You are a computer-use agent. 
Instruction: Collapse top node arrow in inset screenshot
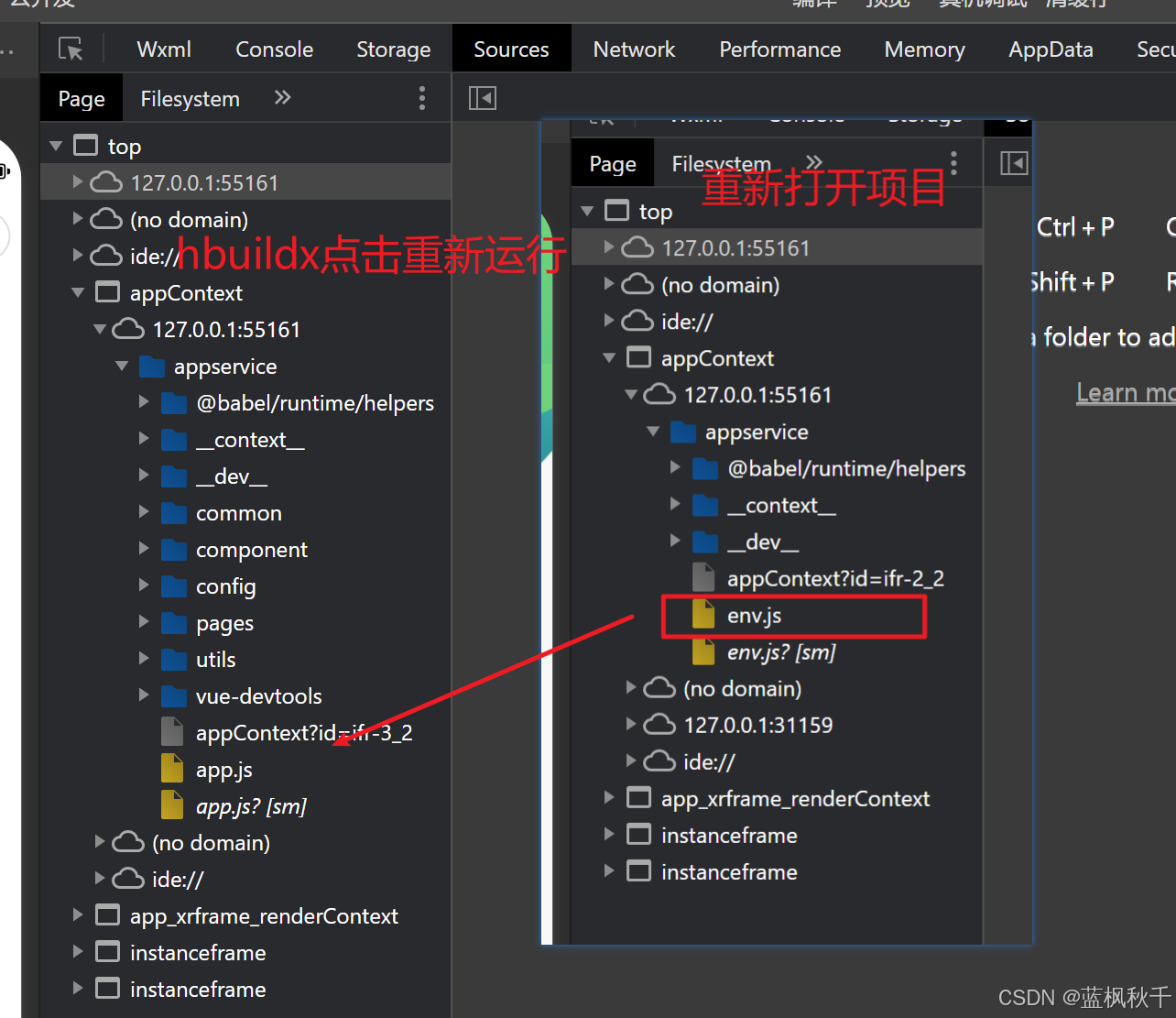587,211
